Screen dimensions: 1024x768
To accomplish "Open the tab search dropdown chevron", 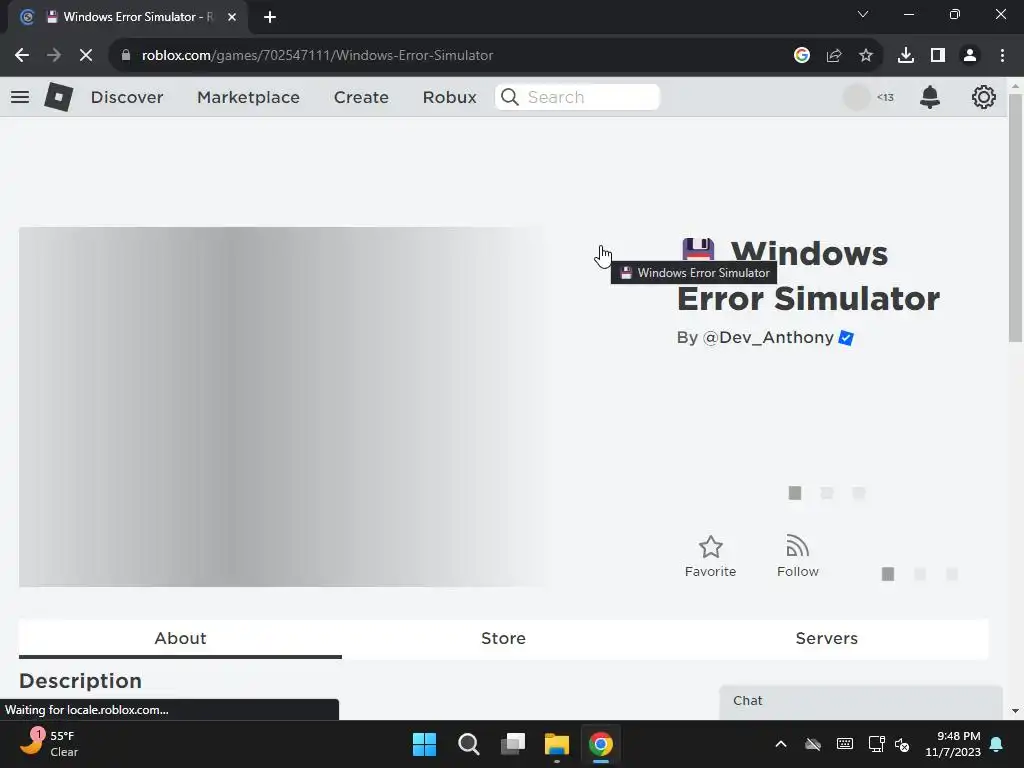I will pyautogui.click(x=863, y=14).
